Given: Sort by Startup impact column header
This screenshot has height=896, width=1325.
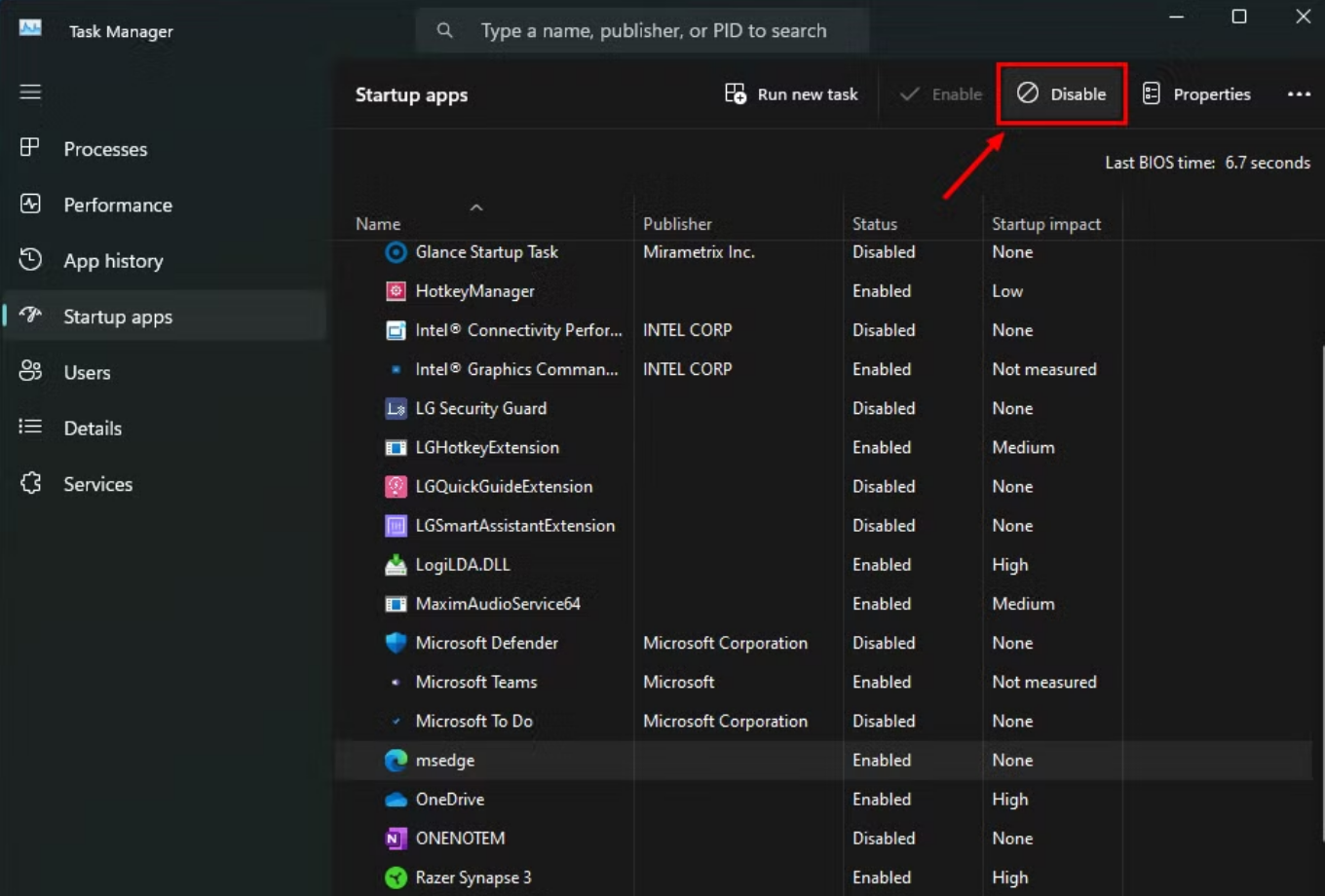Looking at the screenshot, I should pos(1046,224).
